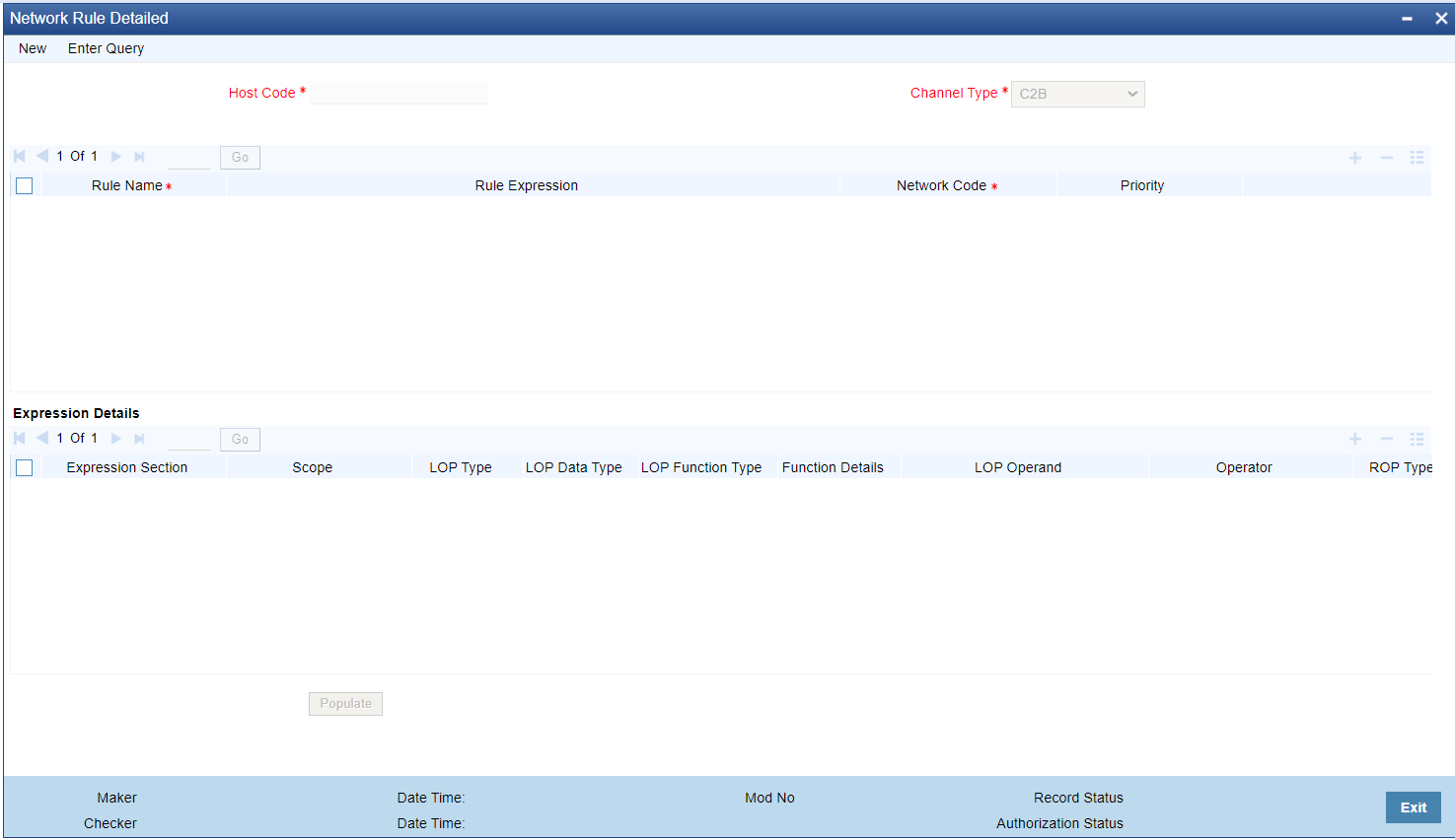Click the Expression Details section title
The width and height of the screenshot is (1455, 840).
(76, 413)
